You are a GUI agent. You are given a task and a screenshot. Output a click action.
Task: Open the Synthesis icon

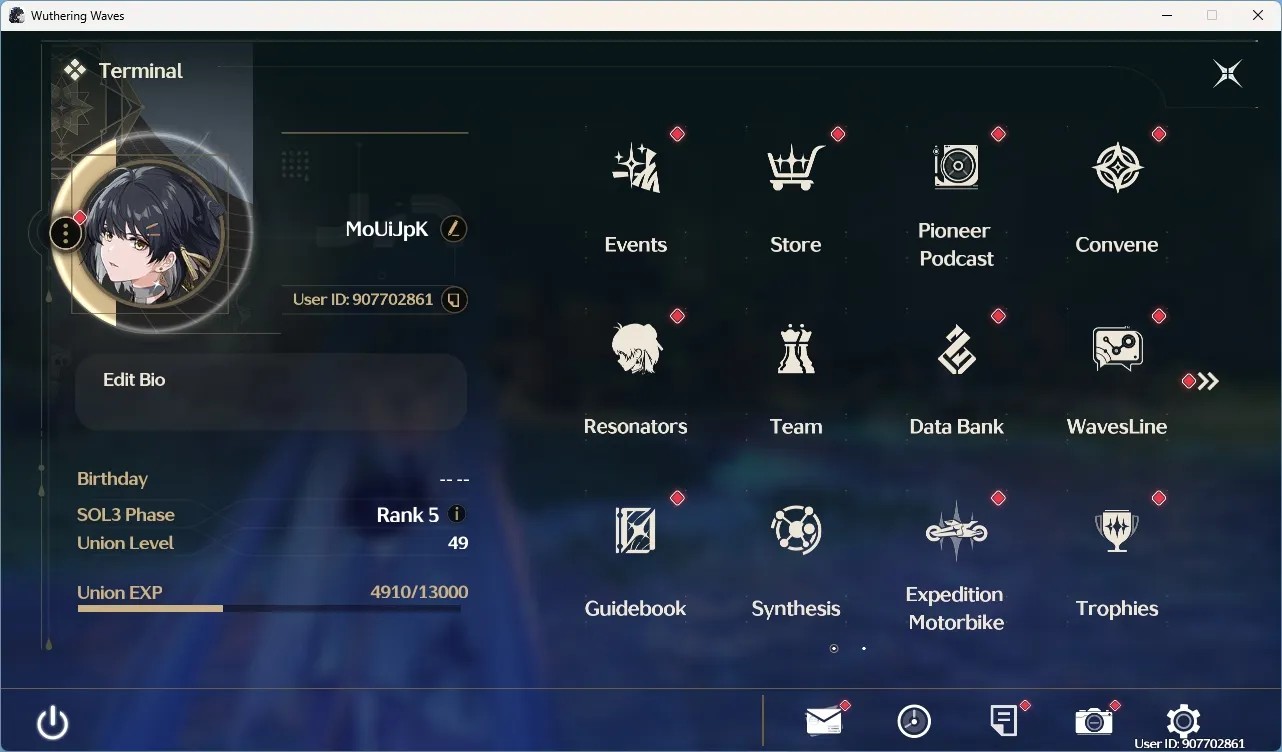(796, 530)
